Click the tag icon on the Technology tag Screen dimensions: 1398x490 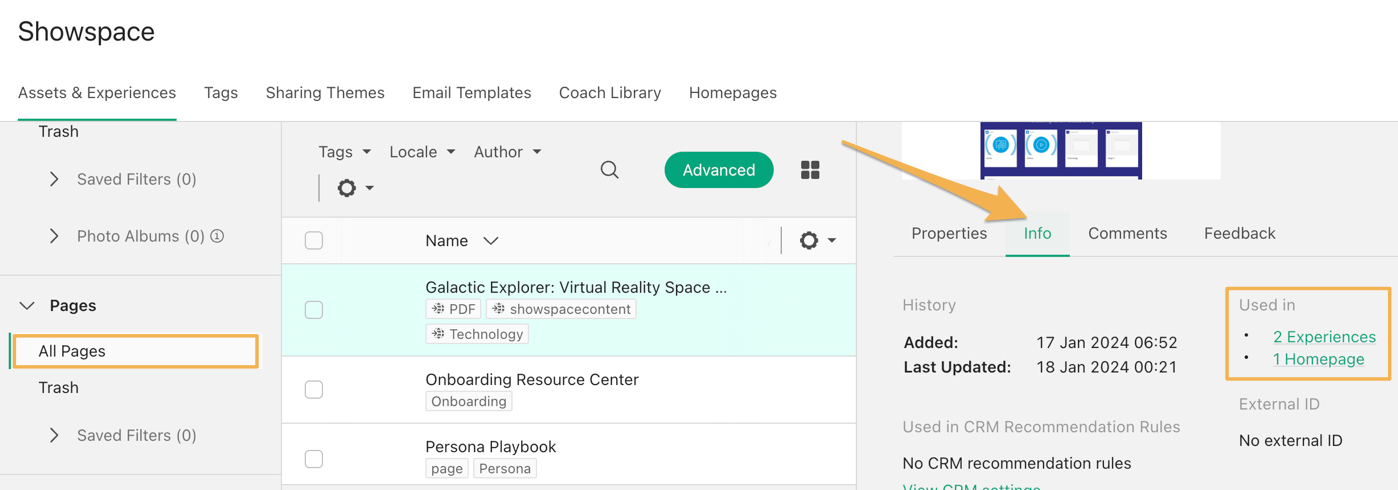[x=438, y=334]
